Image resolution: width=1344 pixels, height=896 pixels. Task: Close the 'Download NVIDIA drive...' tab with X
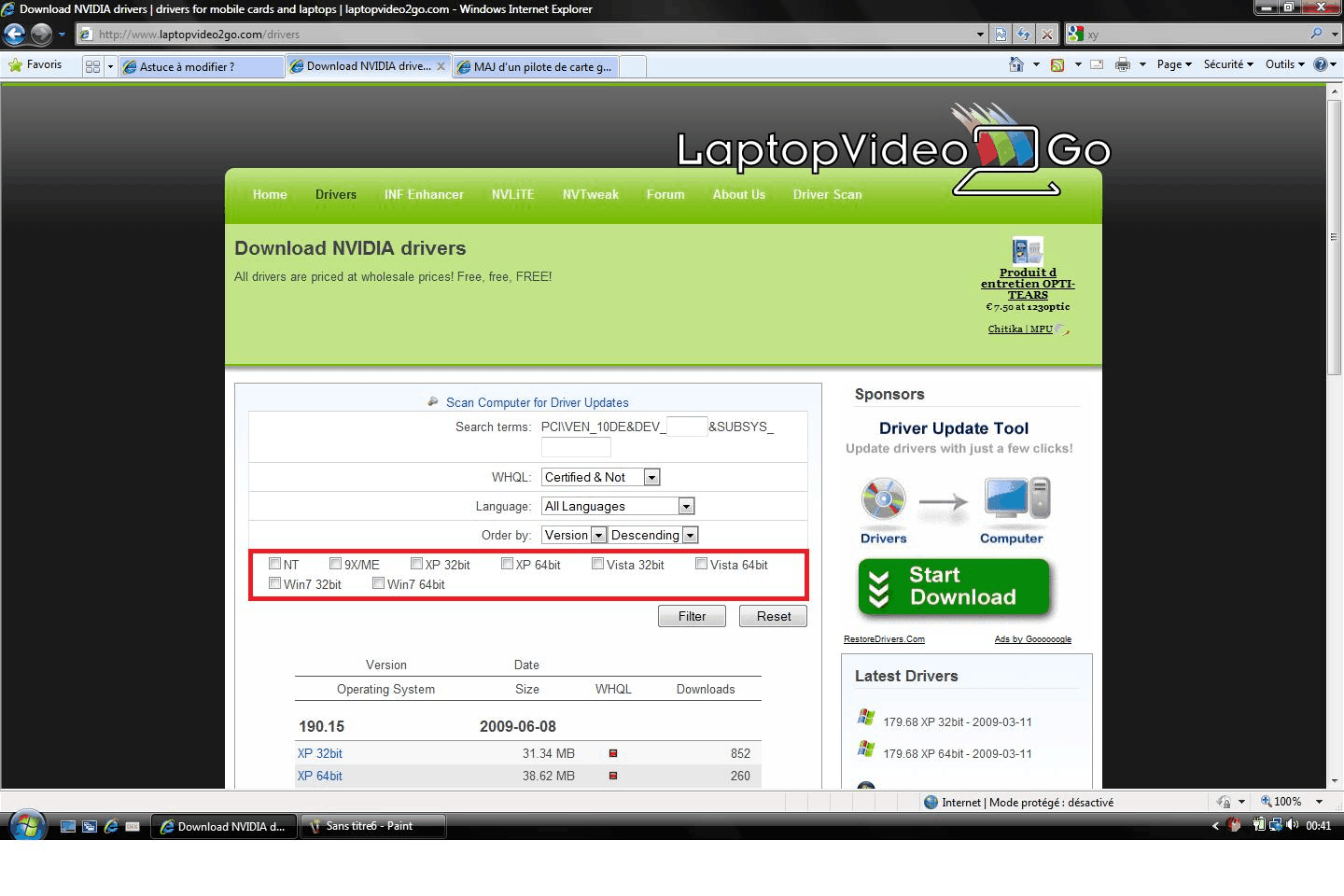441,66
